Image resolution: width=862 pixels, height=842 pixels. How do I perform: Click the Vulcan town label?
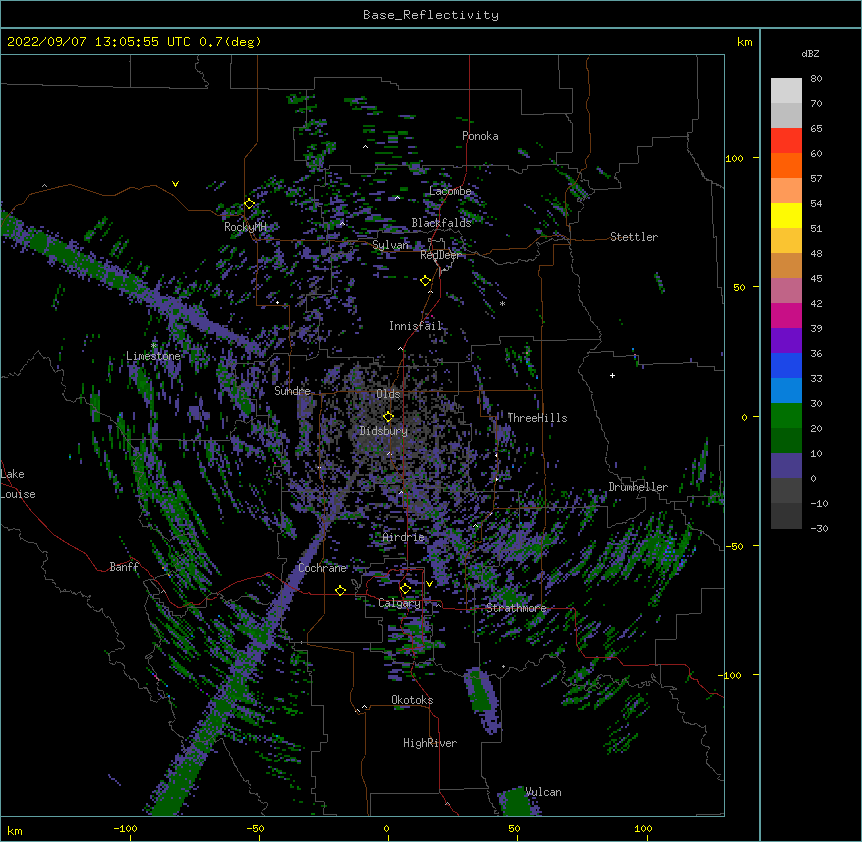(x=544, y=792)
